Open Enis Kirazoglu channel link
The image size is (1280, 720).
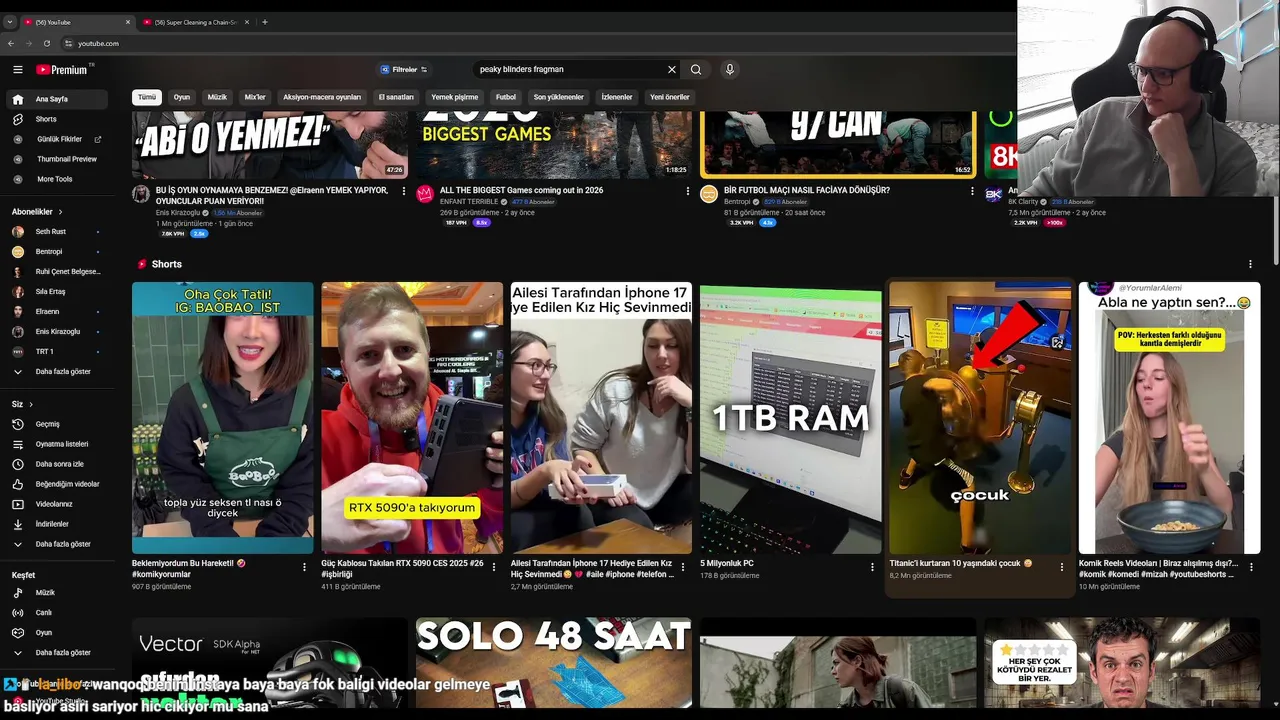point(178,213)
